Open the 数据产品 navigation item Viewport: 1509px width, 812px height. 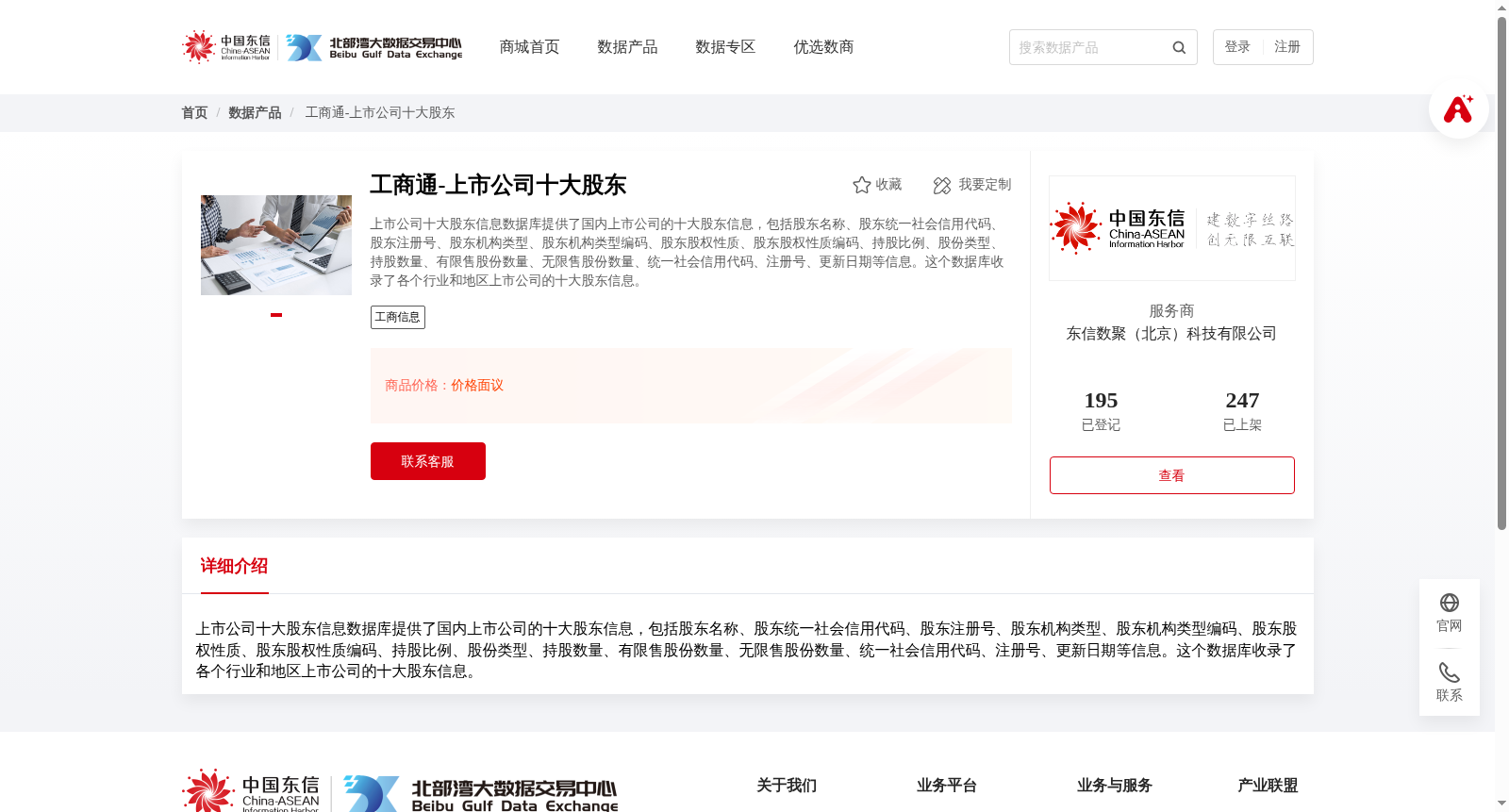click(x=627, y=47)
